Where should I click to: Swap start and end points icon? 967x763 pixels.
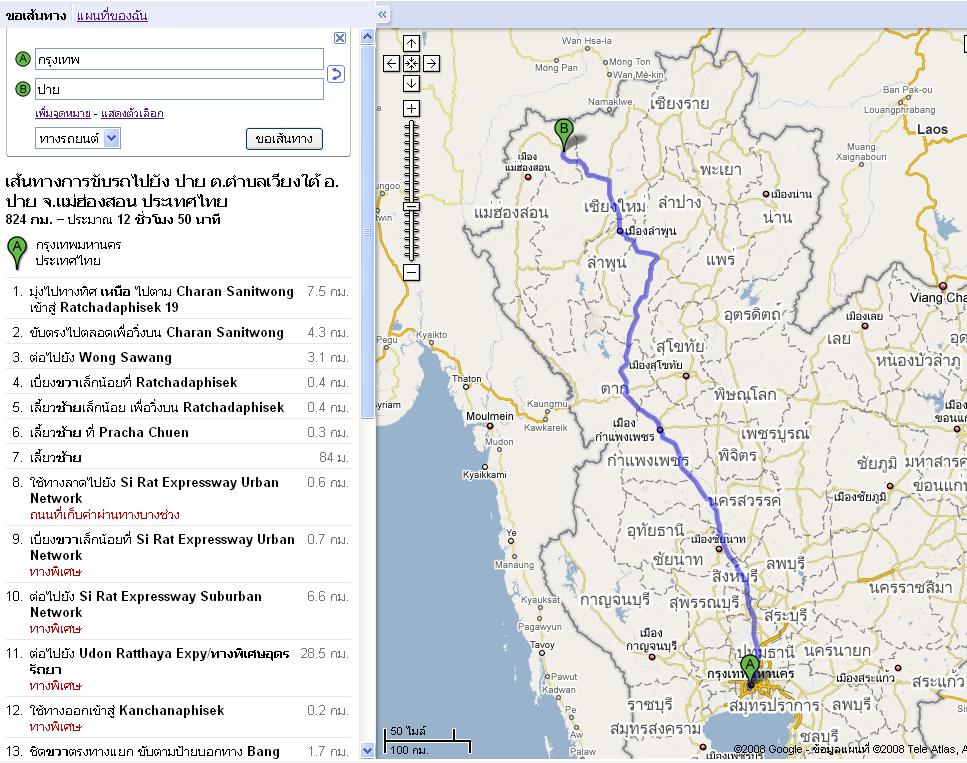(x=335, y=74)
